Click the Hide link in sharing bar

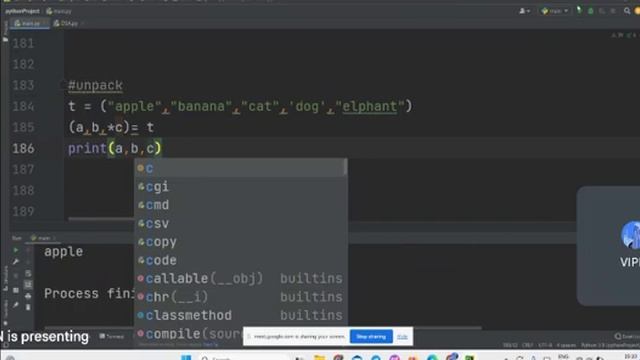[402, 337]
